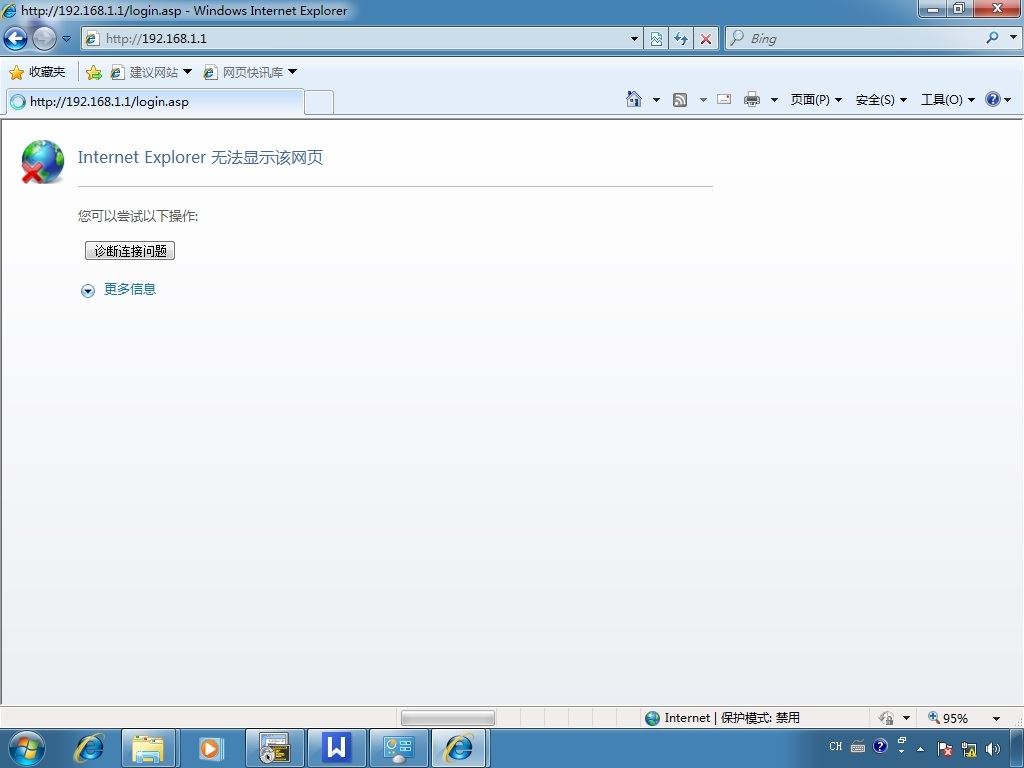
Task: Open Windows Explorer folder in the taskbar
Action: tap(148, 748)
